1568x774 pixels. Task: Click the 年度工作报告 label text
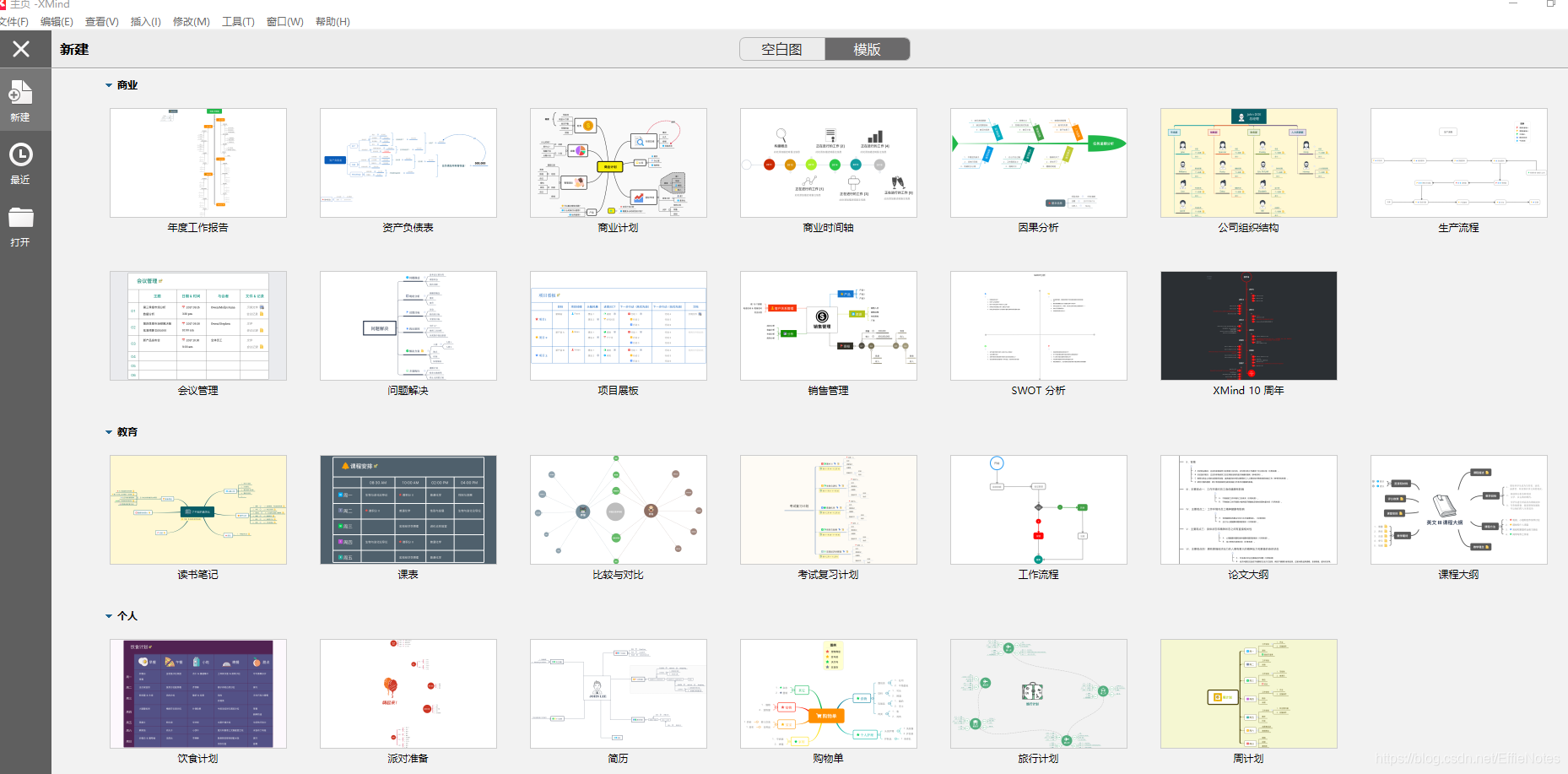coord(198,228)
